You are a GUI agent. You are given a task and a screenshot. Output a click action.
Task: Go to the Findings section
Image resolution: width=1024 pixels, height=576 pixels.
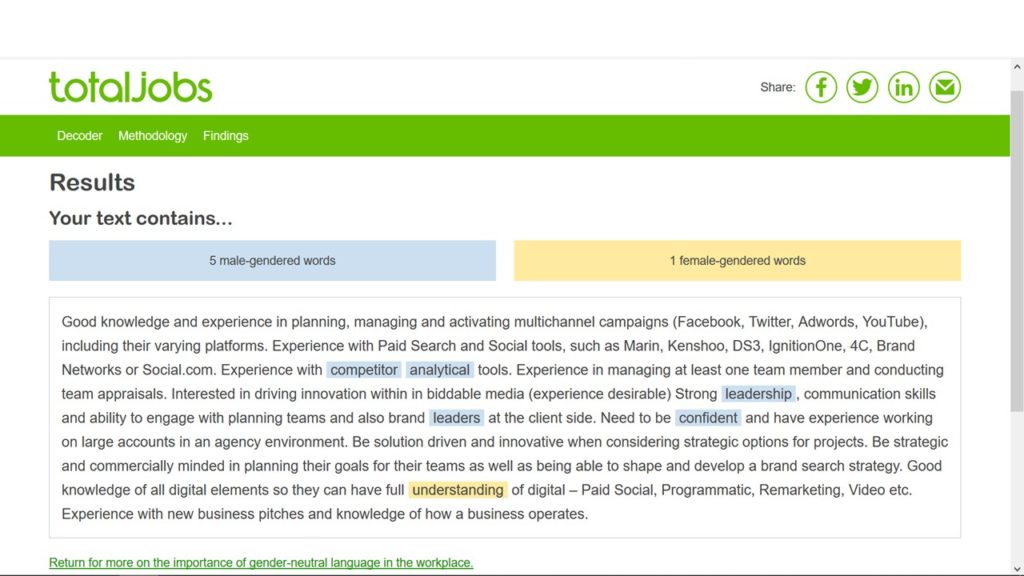[x=226, y=136]
